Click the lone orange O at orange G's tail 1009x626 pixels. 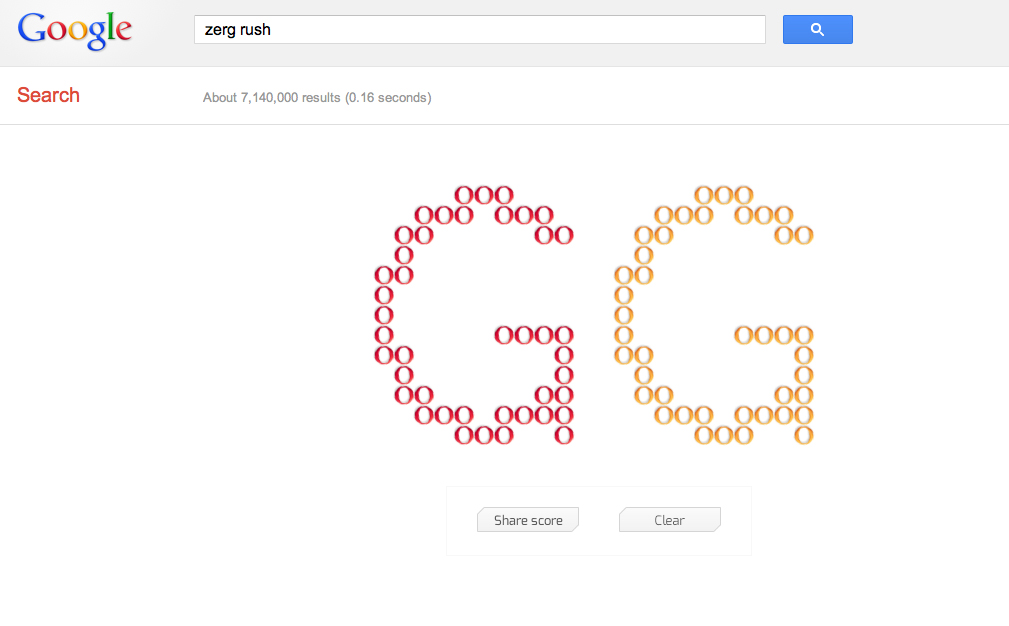804,435
